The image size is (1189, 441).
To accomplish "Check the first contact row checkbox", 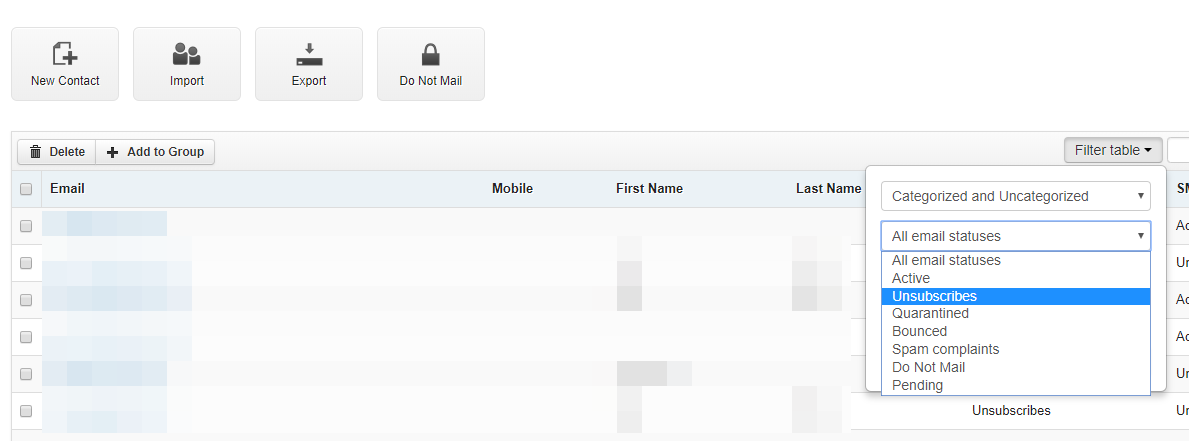I will pyautogui.click(x=26, y=226).
